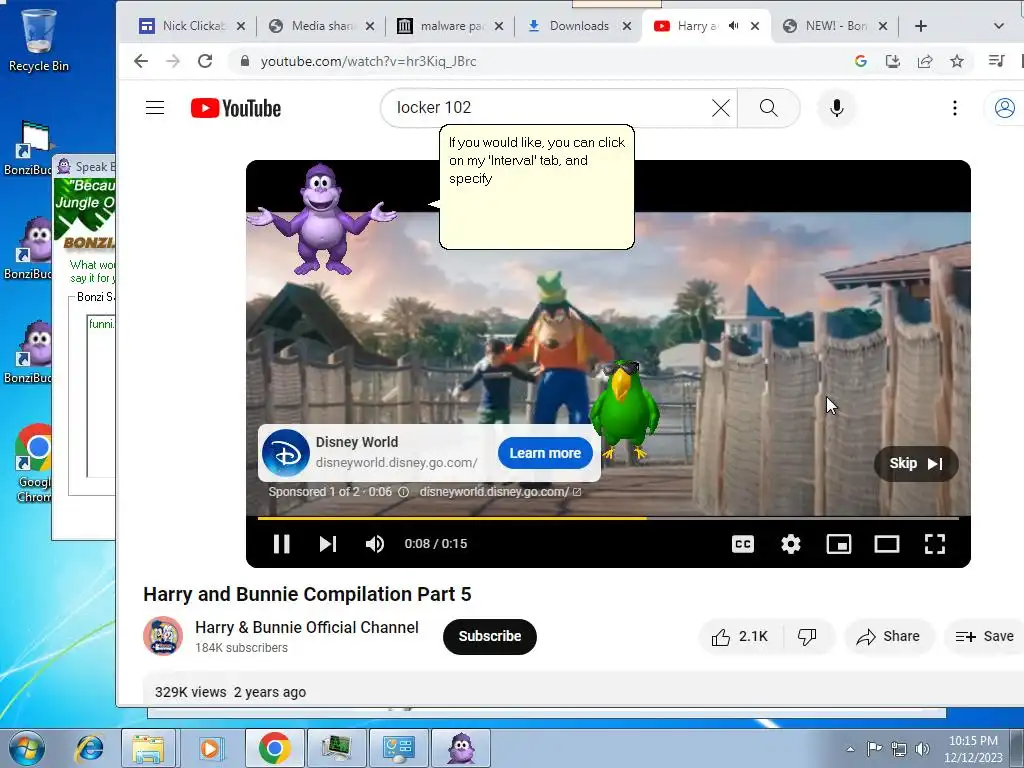Open the YouTube guide hamburger menu

(x=155, y=108)
